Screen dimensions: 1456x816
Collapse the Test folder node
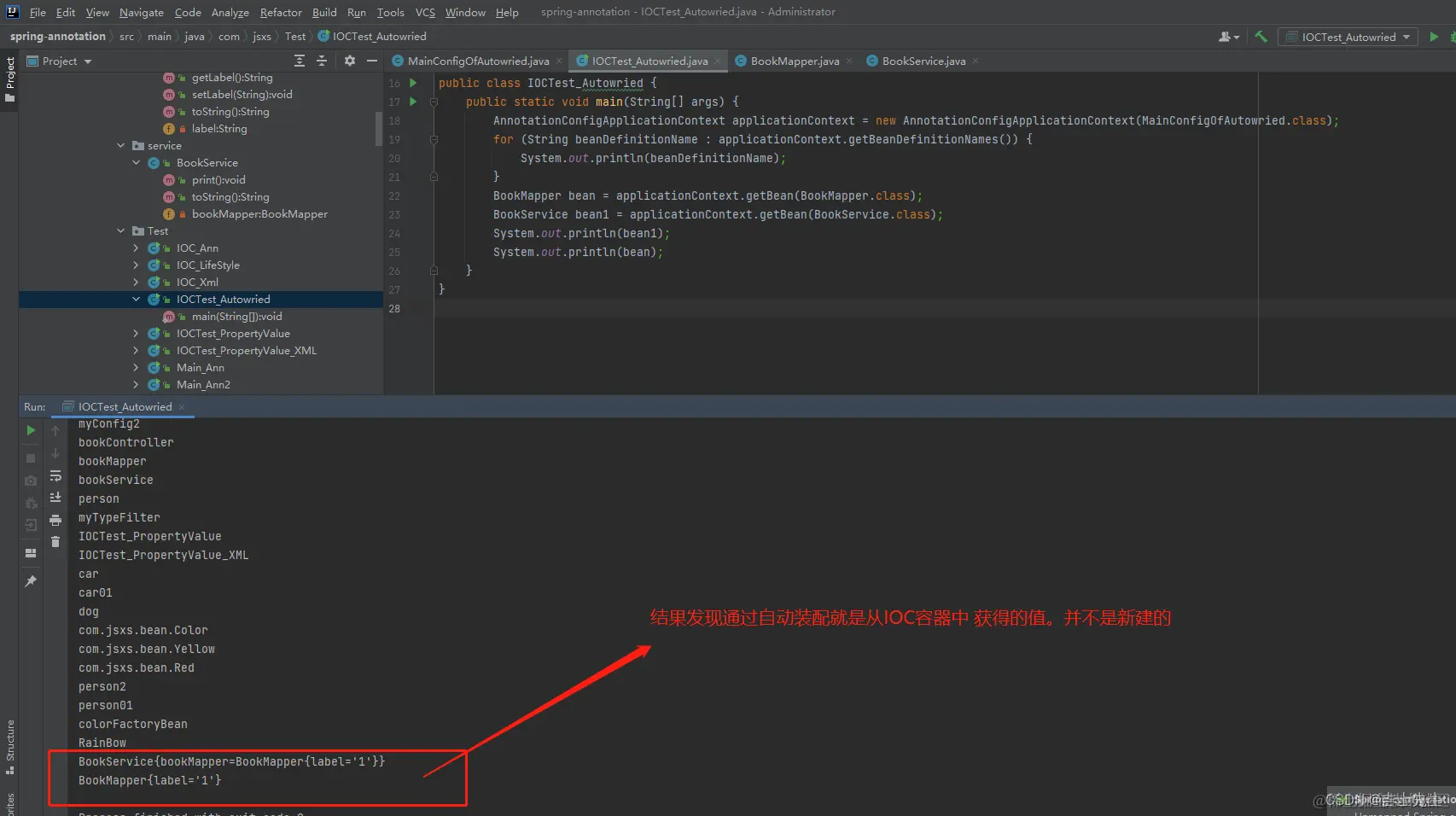(x=121, y=231)
